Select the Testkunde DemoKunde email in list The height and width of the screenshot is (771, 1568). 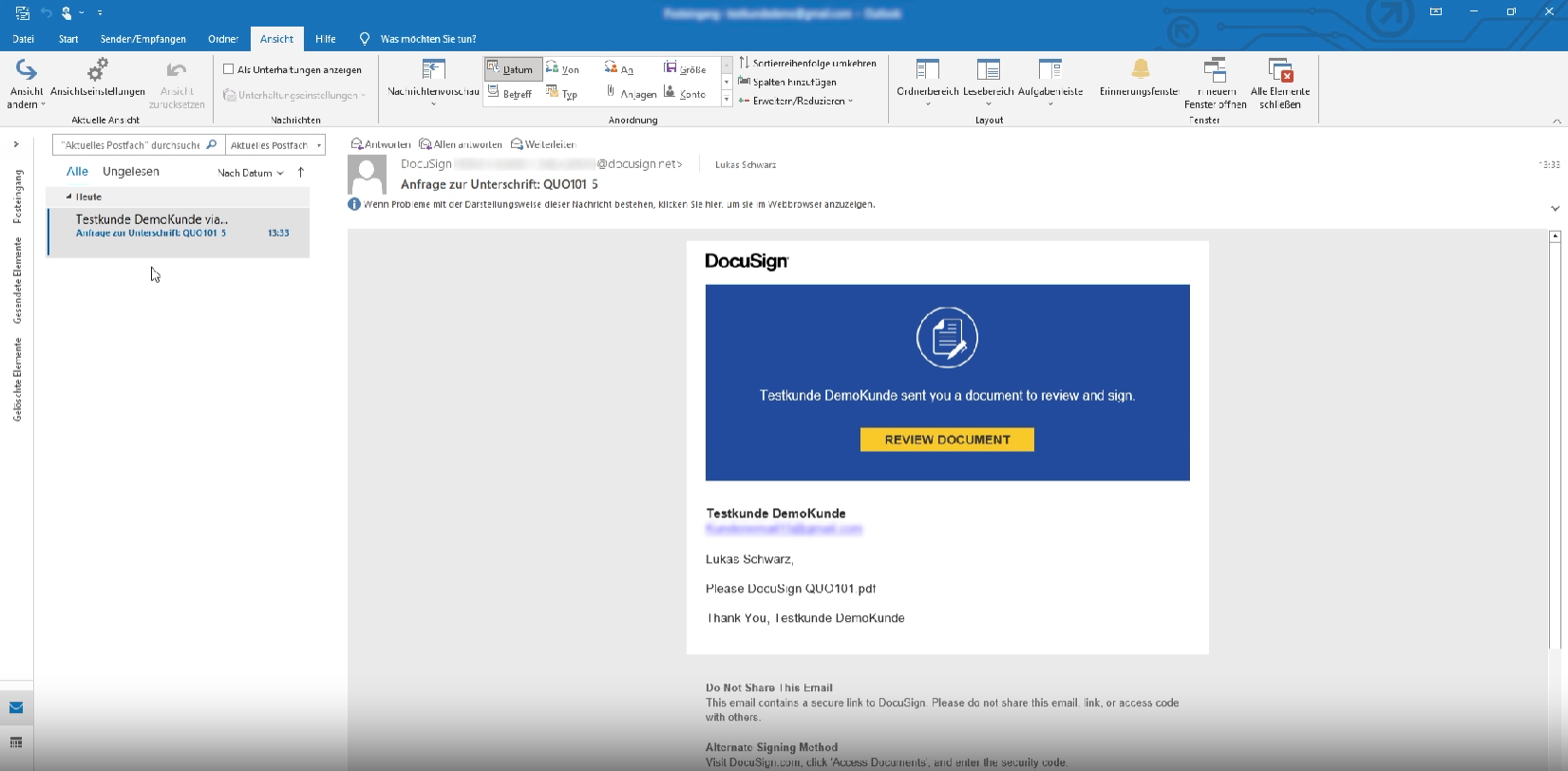[179, 232]
